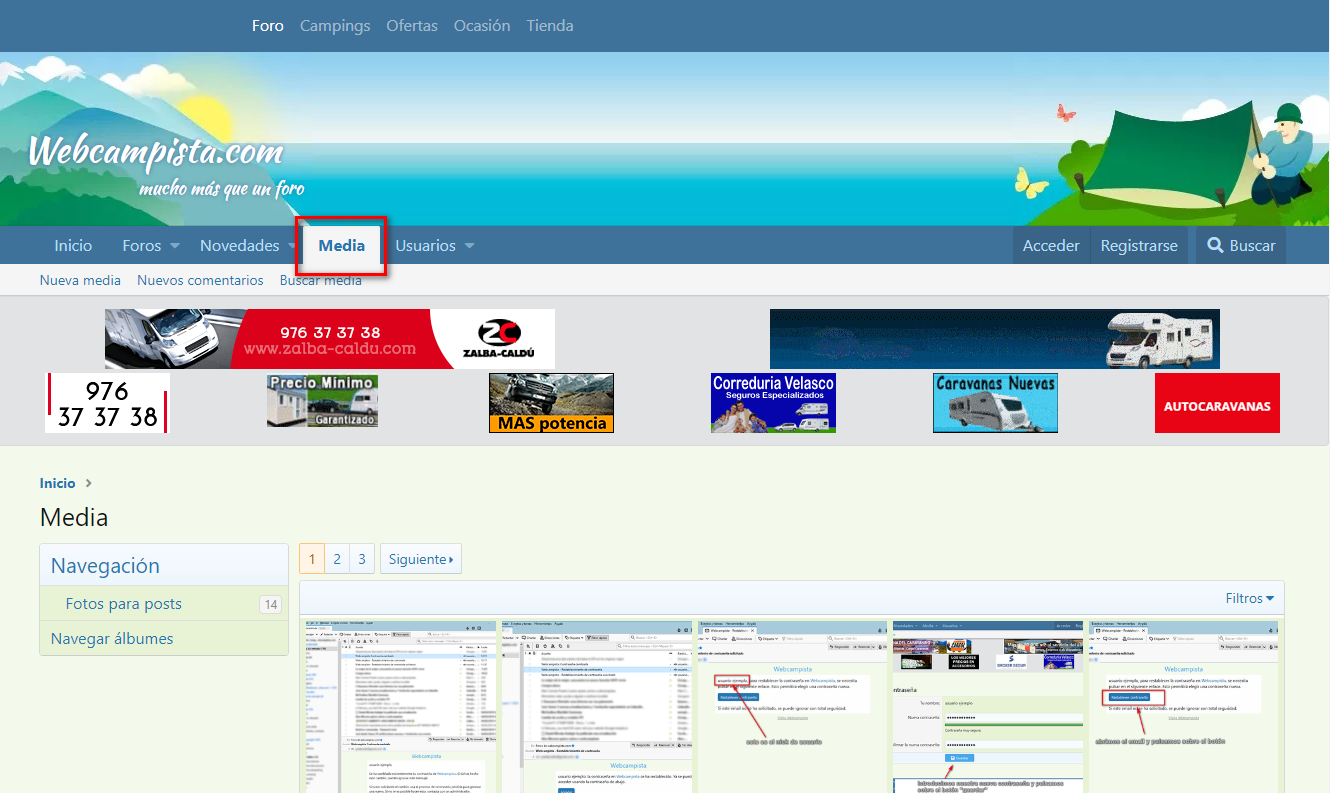Click the Registrarse button
1330x793 pixels.
pyautogui.click(x=1139, y=246)
